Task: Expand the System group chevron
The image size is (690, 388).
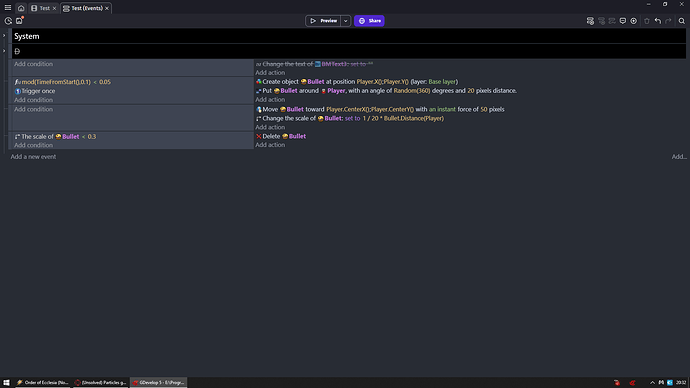Action: 4,36
